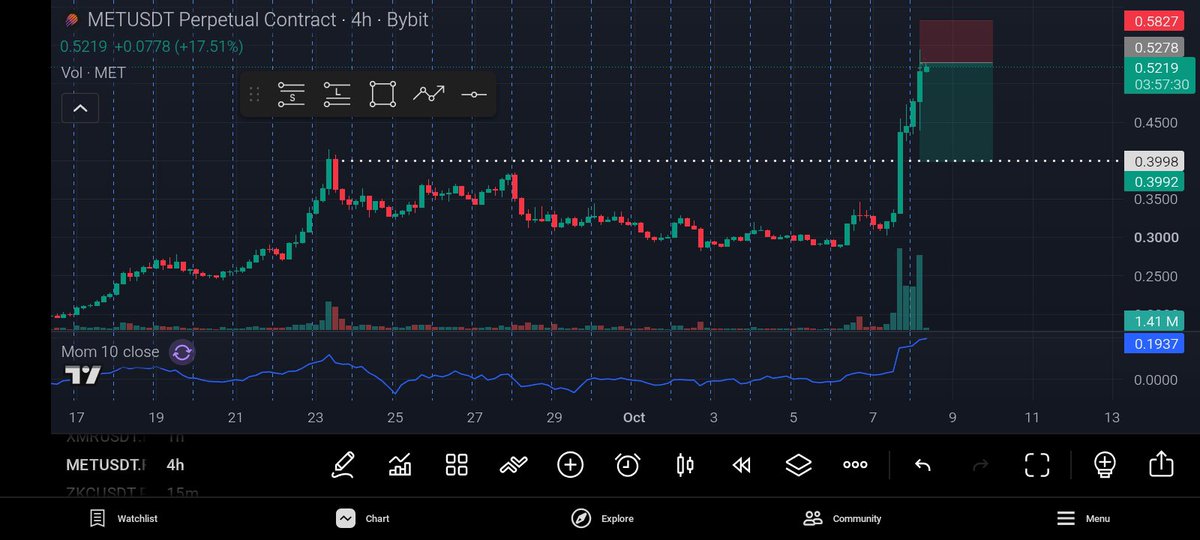Open more options three-dots icon
Viewport: 1200px width, 540px height.
point(855,464)
